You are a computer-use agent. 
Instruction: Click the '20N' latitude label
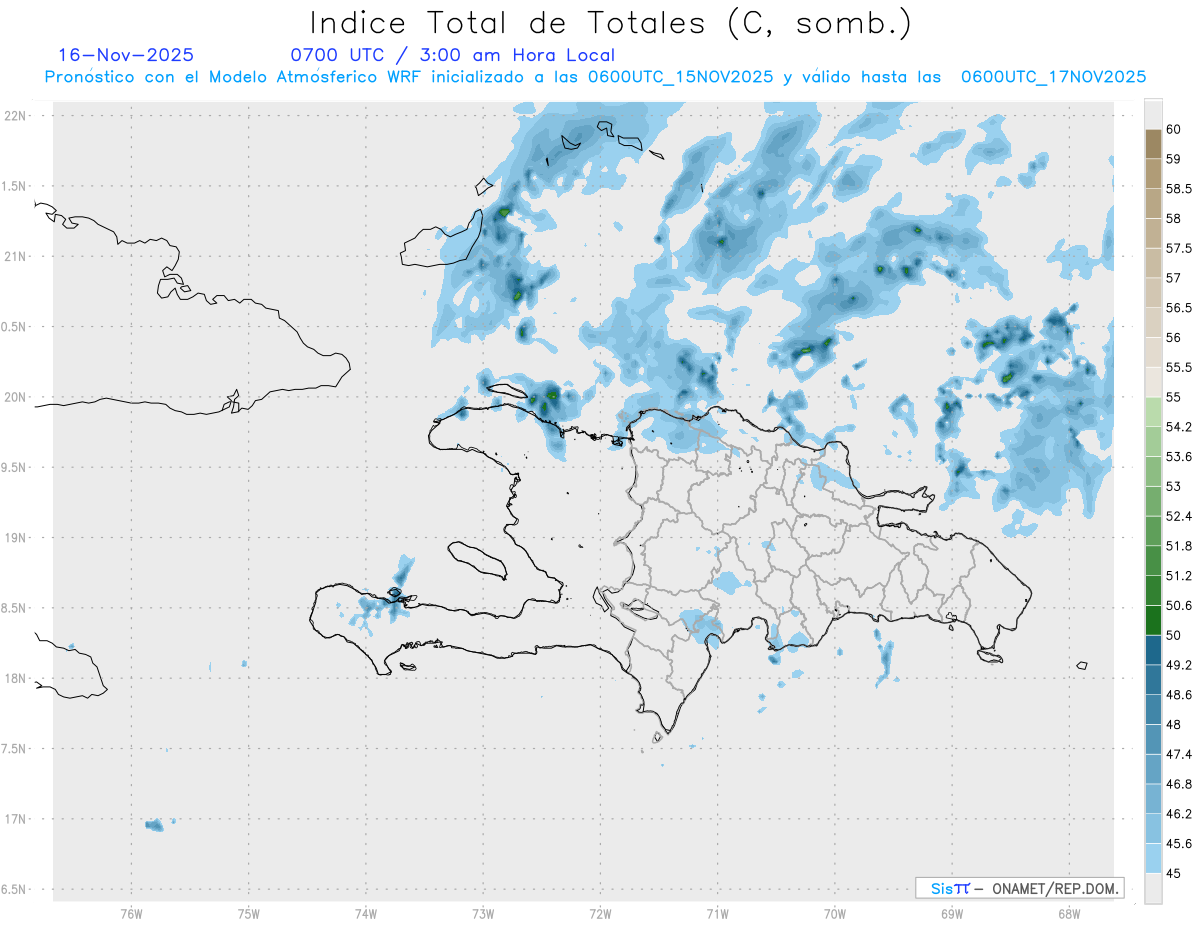[x=17, y=397]
